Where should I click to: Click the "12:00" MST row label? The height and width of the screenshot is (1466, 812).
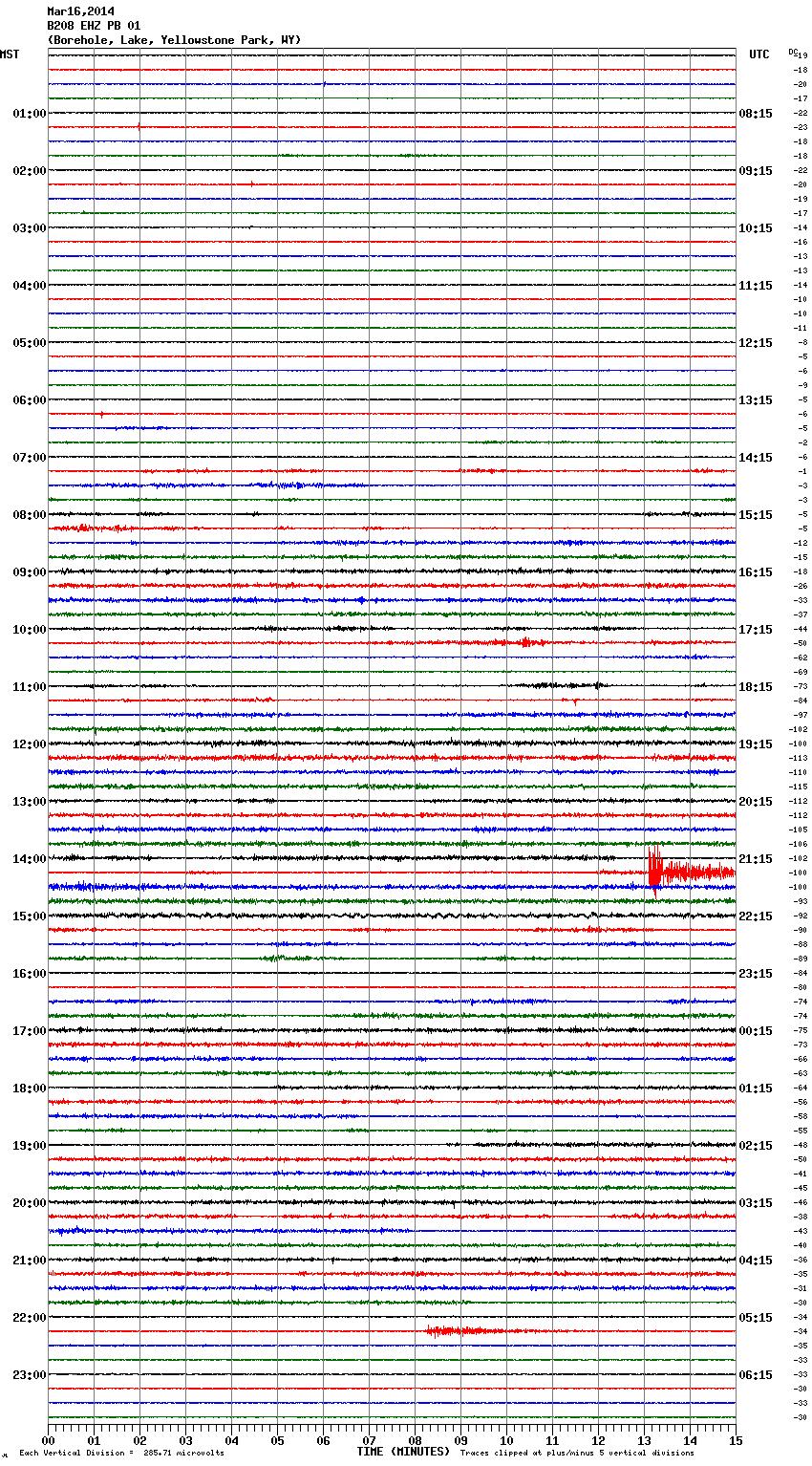tap(30, 744)
